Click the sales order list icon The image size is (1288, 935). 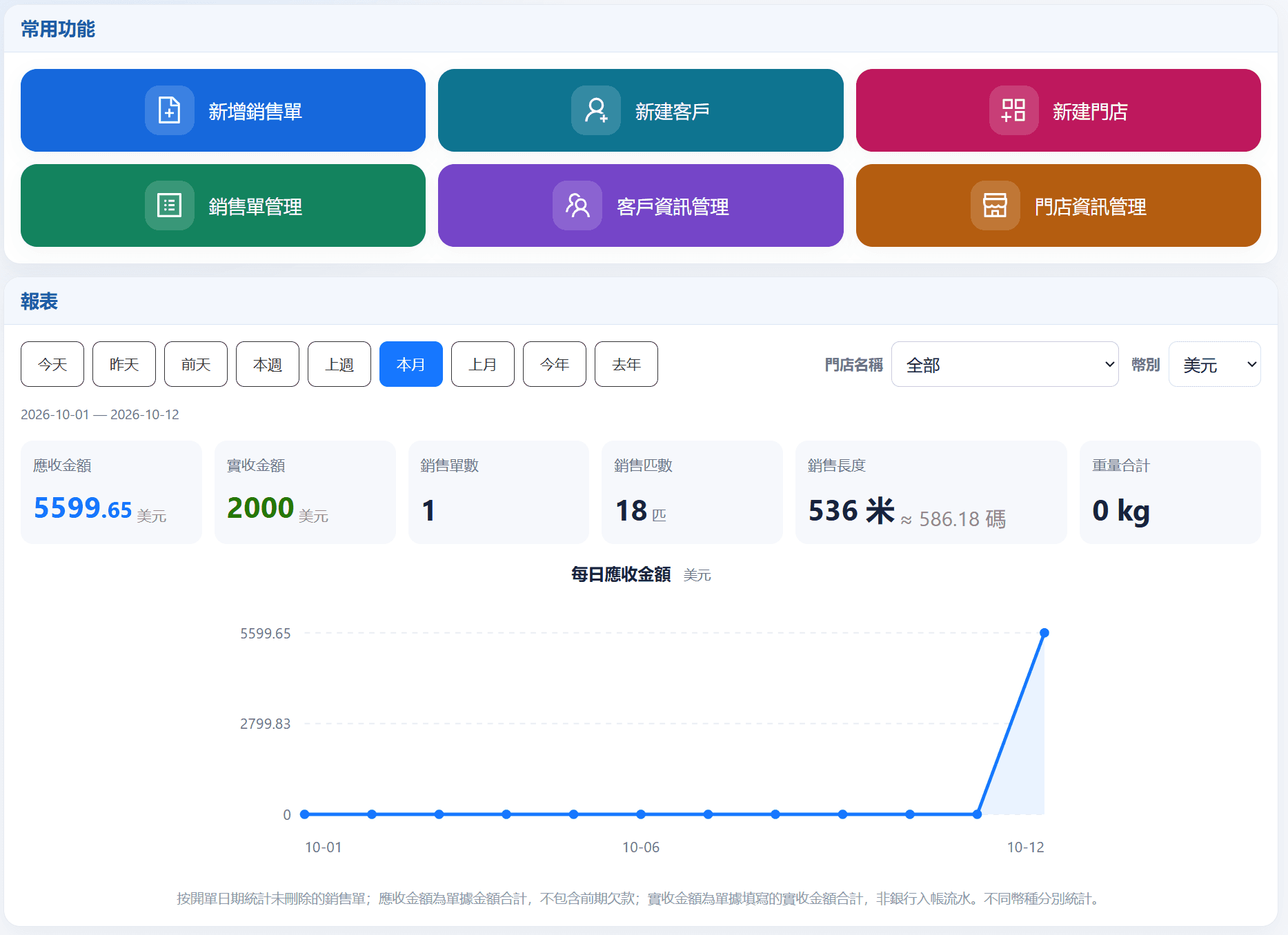pos(170,205)
